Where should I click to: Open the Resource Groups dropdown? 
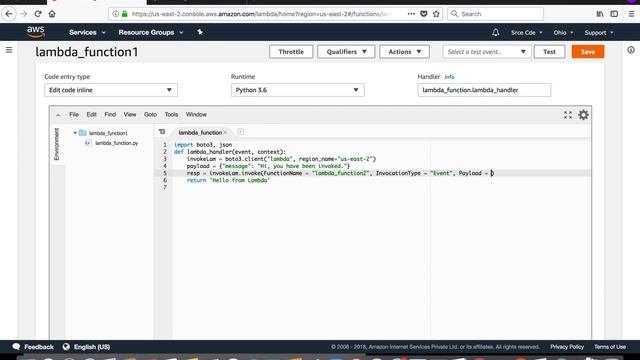coord(151,32)
